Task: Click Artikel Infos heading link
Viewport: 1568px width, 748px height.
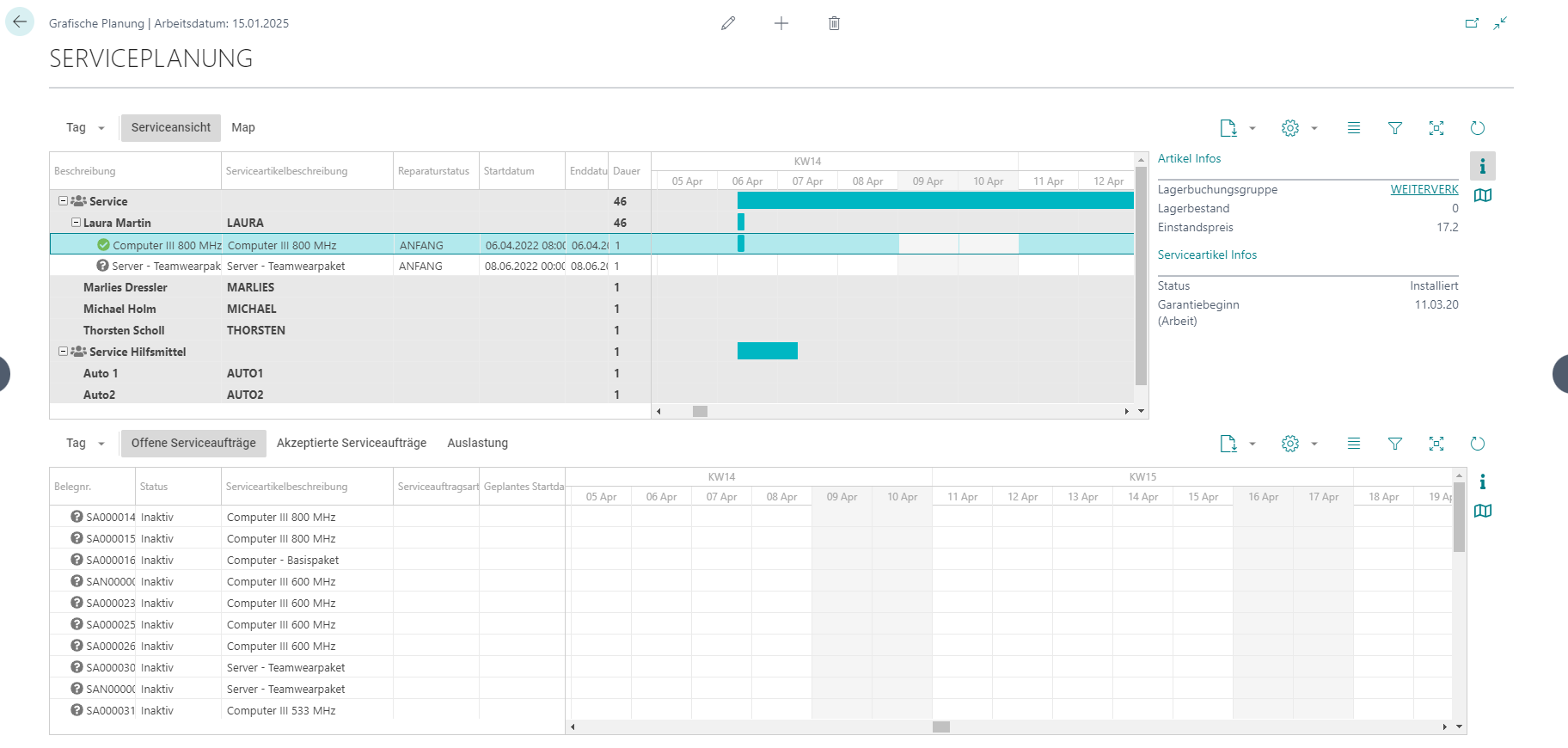Action: click(x=1189, y=158)
